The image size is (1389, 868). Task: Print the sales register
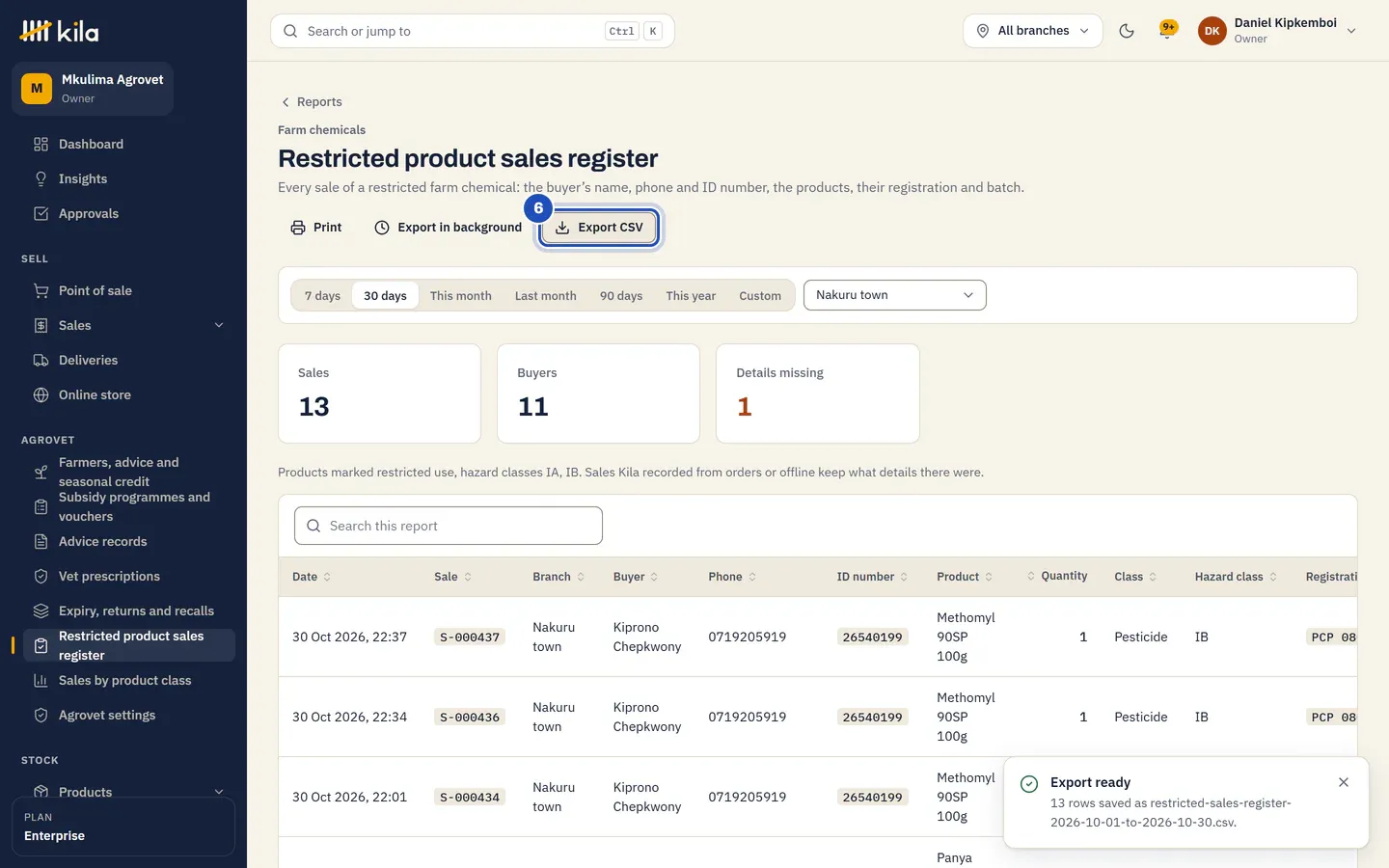pyautogui.click(x=316, y=228)
